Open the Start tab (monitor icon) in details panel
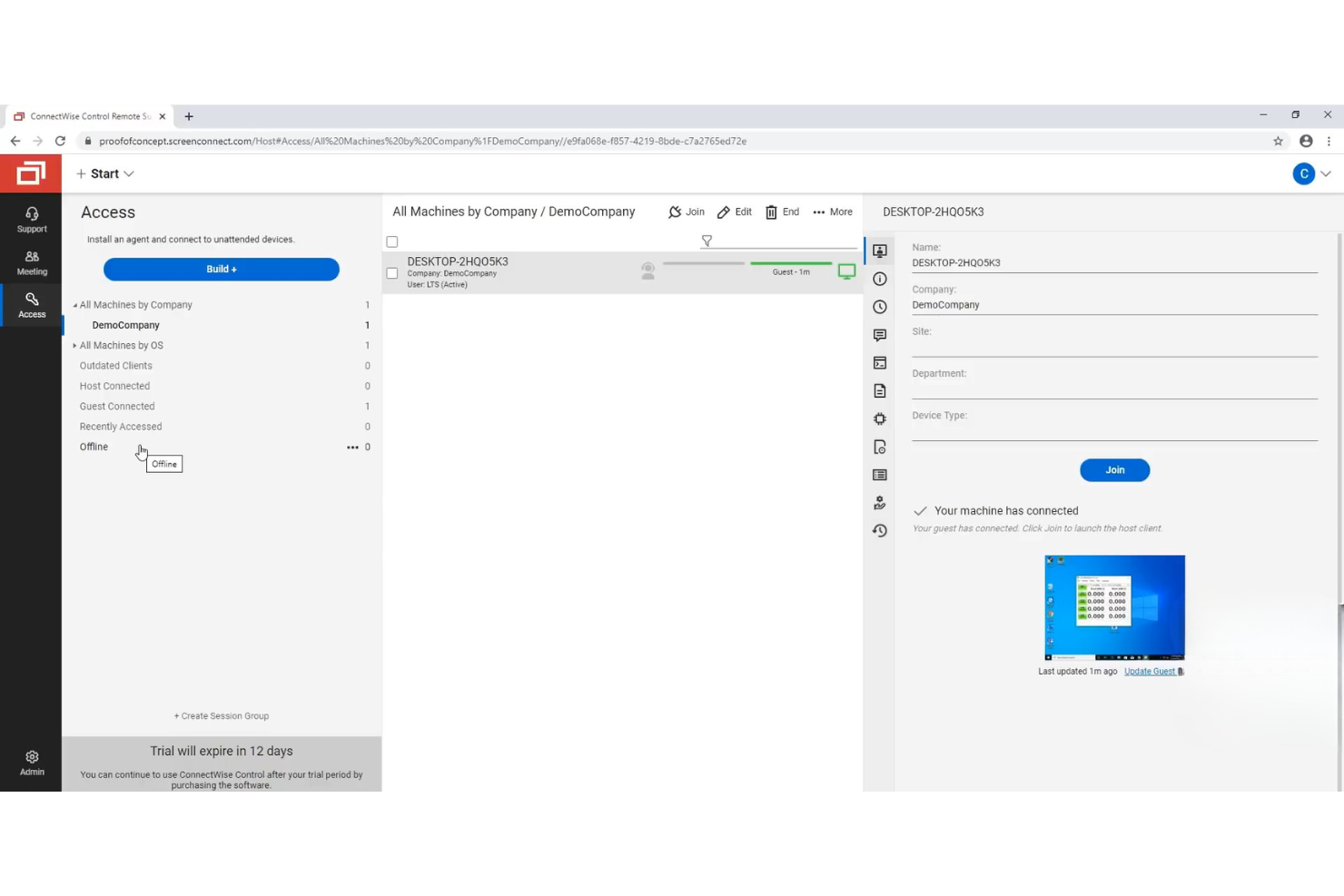1344x896 pixels. (880, 251)
